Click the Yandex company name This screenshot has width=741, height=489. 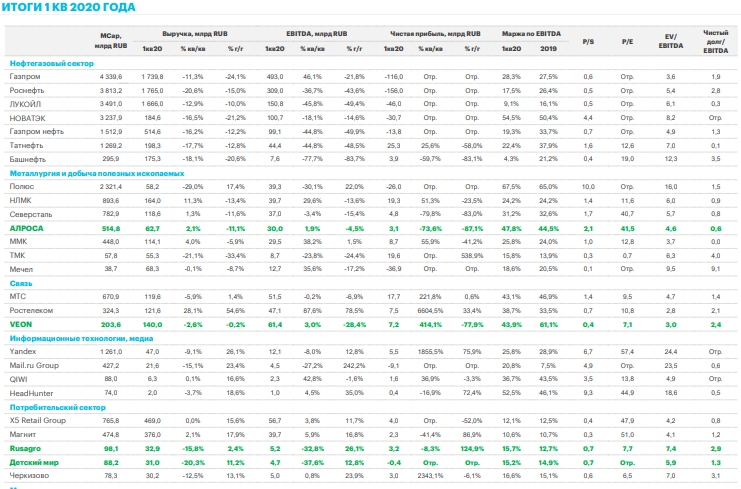click(23, 353)
